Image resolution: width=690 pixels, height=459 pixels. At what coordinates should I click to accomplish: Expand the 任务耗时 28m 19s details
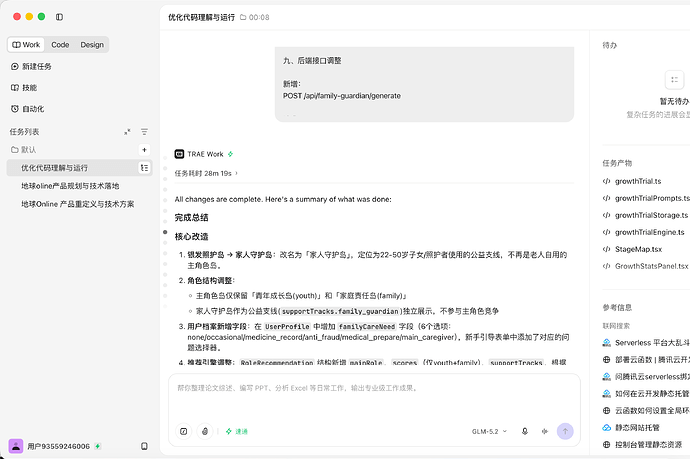[x=206, y=173]
